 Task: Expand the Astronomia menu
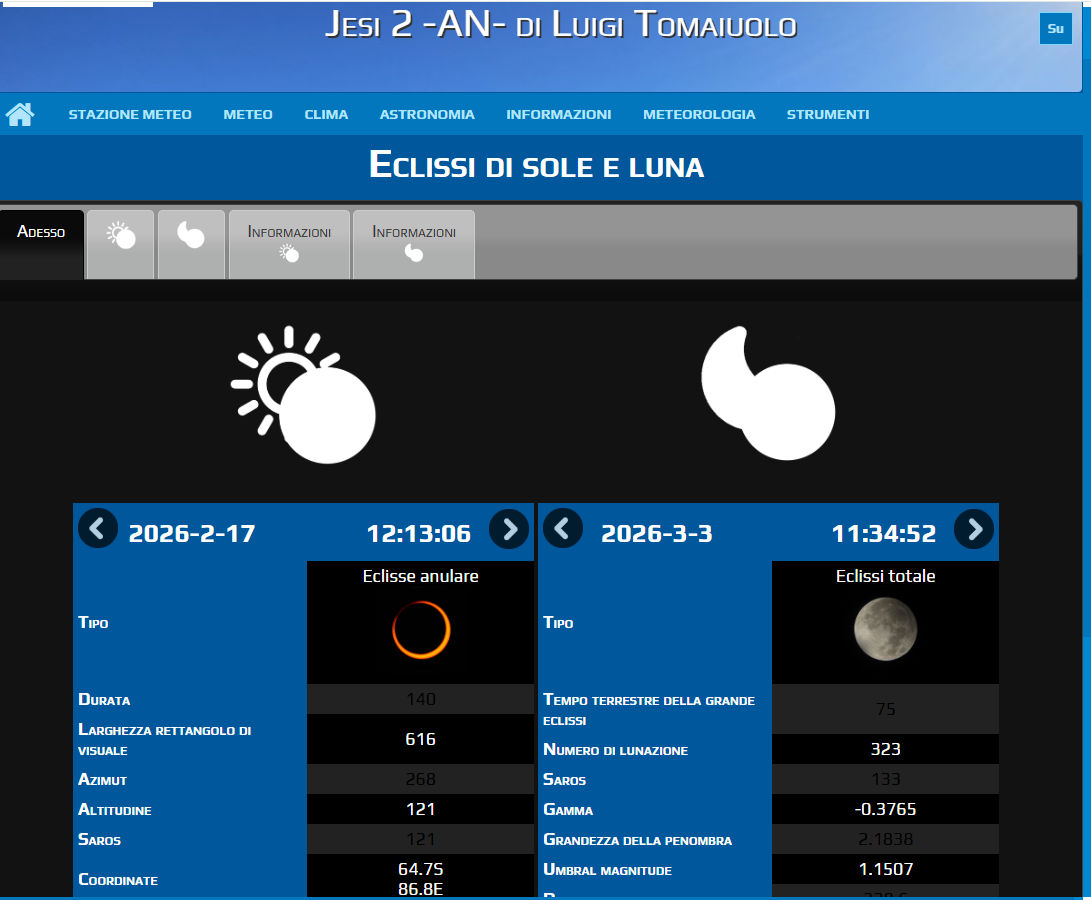coord(427,115)
